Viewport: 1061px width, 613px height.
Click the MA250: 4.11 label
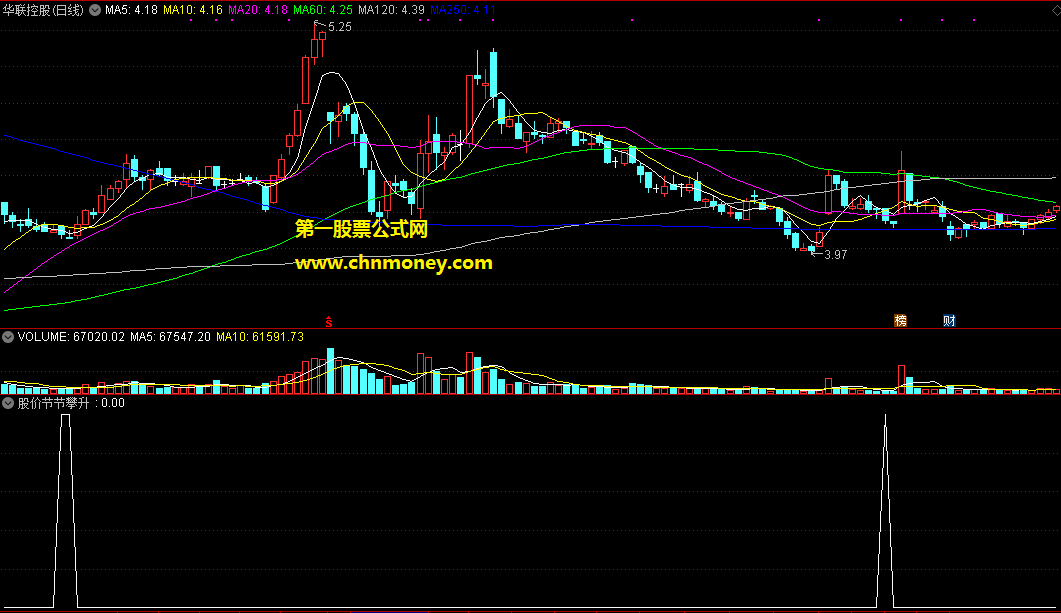tap(463, 10)
